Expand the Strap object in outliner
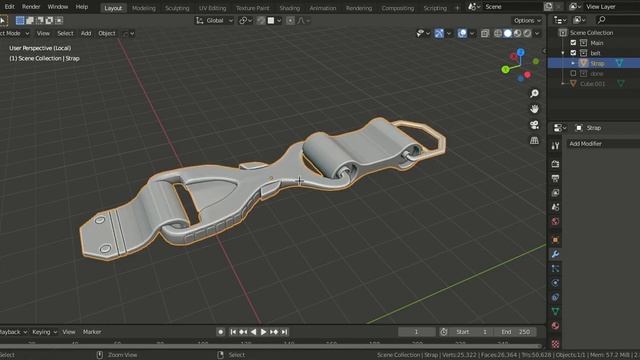The height and width of the screenshot is (360, 640). click(x=573, y=63)
